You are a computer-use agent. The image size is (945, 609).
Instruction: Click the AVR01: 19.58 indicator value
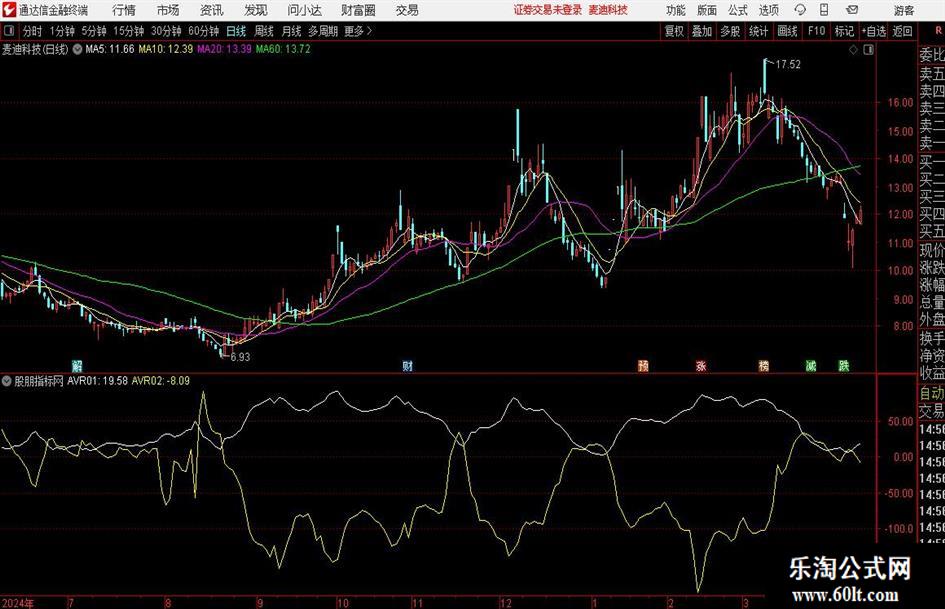[98, 381]
